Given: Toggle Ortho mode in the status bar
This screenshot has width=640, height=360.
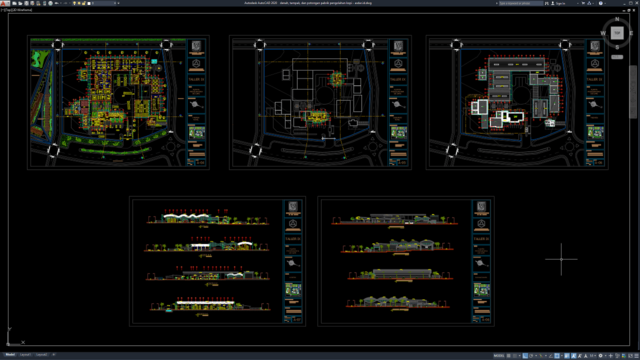Looking at the screenshot, I should pyautogui.click(x=525, y=356).
